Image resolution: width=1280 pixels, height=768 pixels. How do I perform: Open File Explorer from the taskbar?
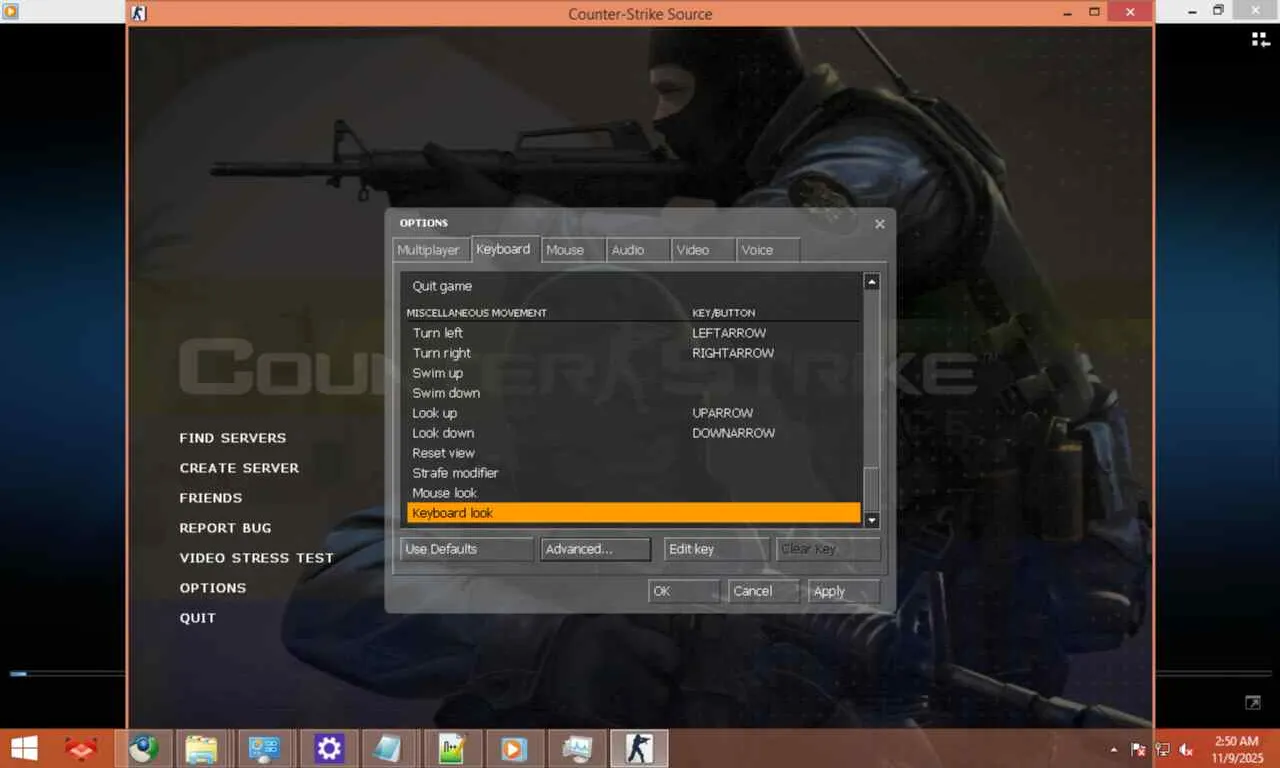[x=201, y=748]
